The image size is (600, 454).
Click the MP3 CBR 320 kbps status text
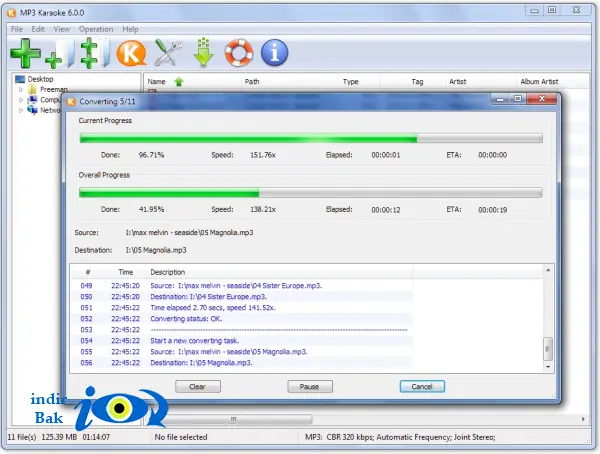tap(400, 437)
